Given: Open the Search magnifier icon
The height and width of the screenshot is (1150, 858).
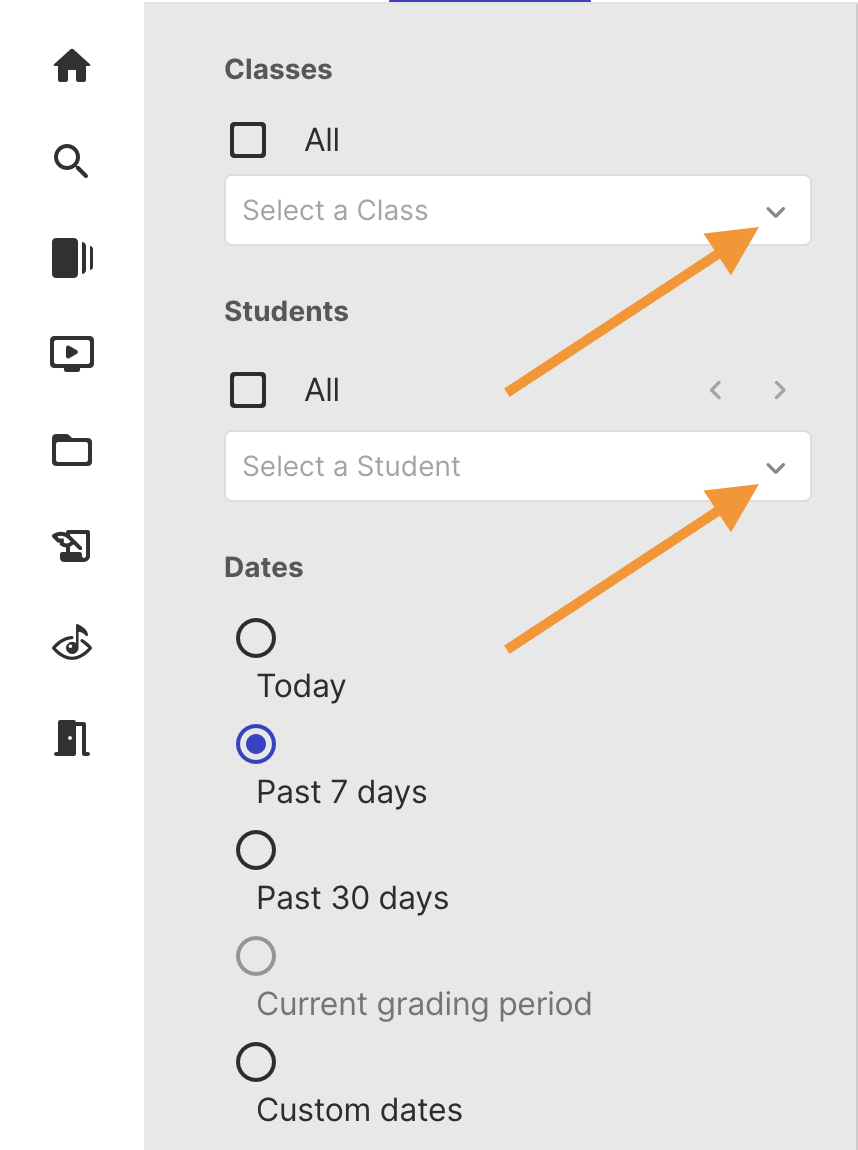Looking at the screenshot, I should click(x=71, y=161).
